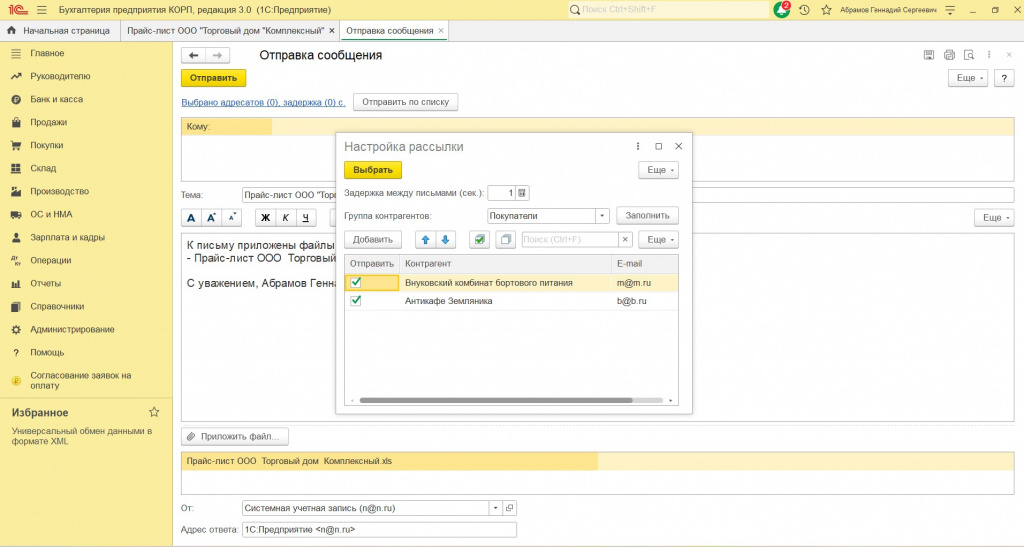Open help with the ? button
The width and height of the screenshot is (1024, 547).
click(1004, 78)
